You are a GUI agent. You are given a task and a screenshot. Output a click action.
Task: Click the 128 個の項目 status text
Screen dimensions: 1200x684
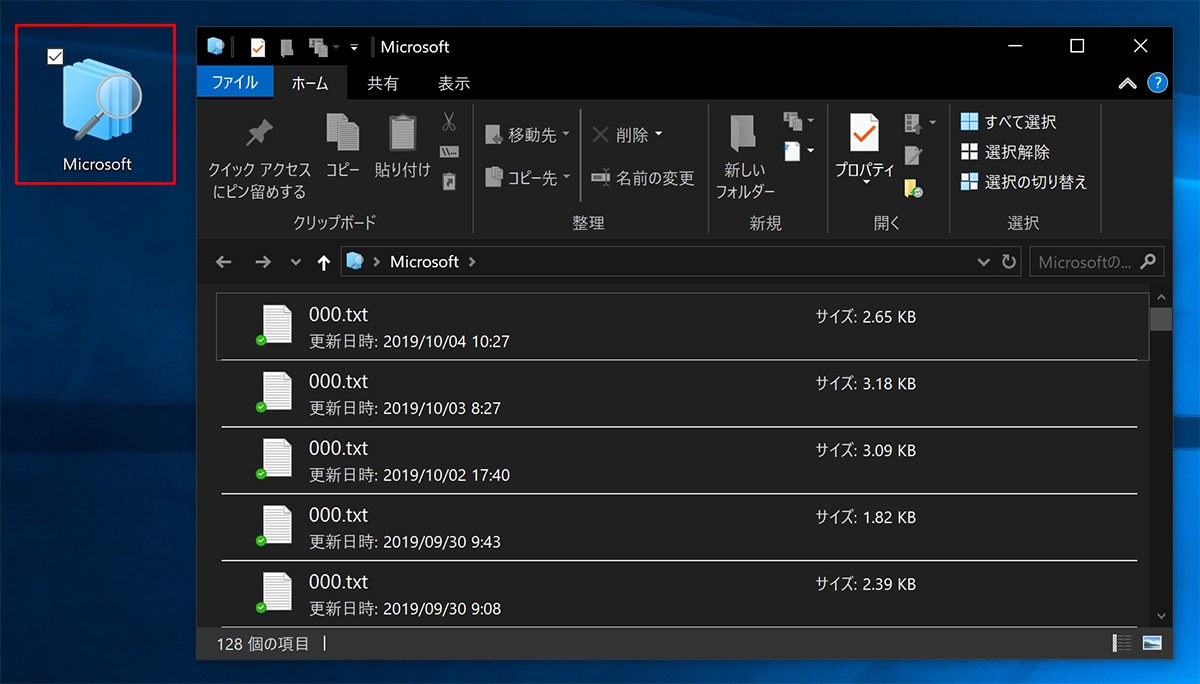tap(263, 644)
